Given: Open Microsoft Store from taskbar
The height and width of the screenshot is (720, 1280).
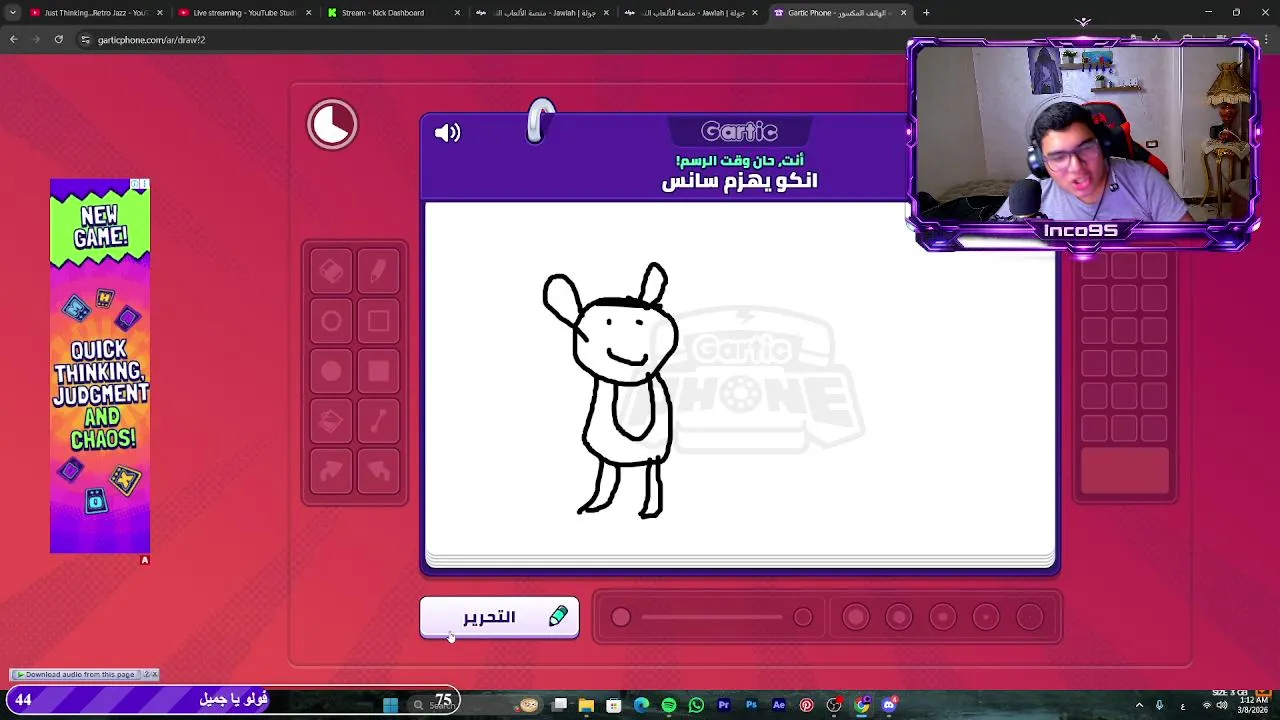Looking at the screenshot, I should tap(614, 705).
